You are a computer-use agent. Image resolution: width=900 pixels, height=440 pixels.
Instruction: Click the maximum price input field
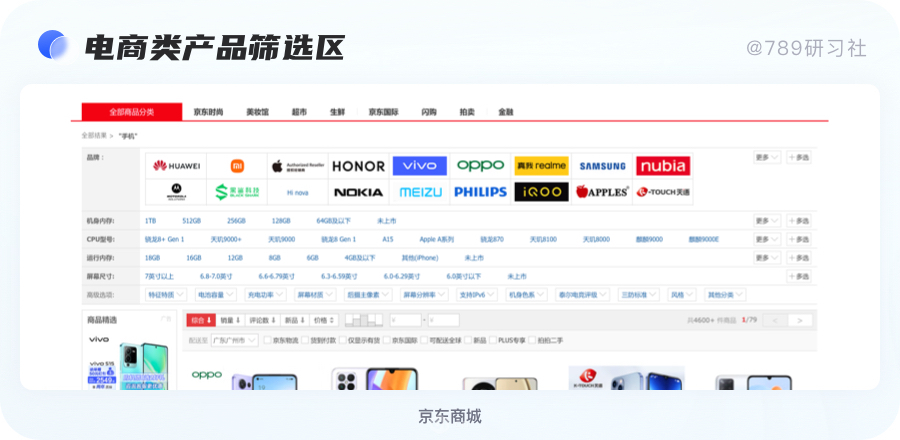coord(444,320)
